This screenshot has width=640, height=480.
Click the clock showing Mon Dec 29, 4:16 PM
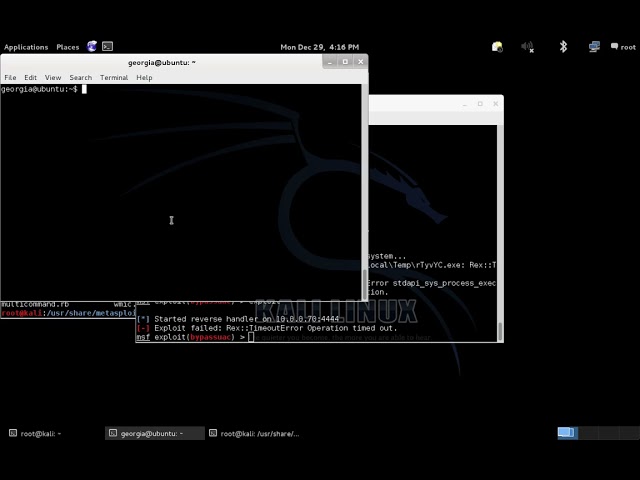[320, 47]
